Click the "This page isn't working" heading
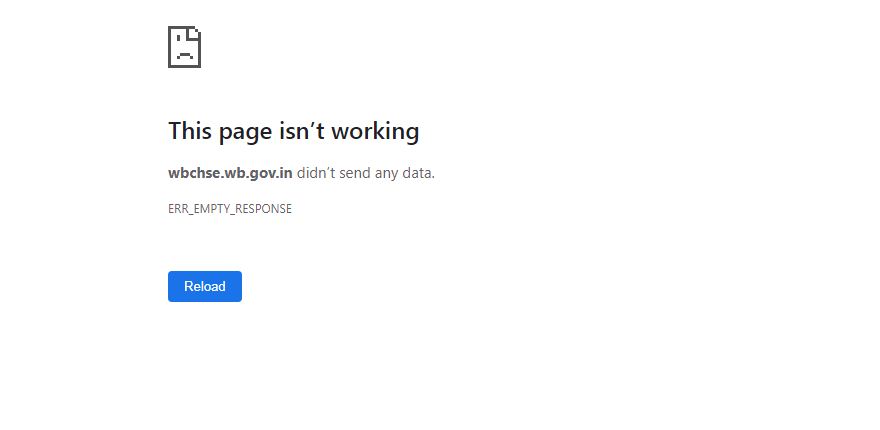The height and width of the screenshot is (430, 880). point(294,131)
